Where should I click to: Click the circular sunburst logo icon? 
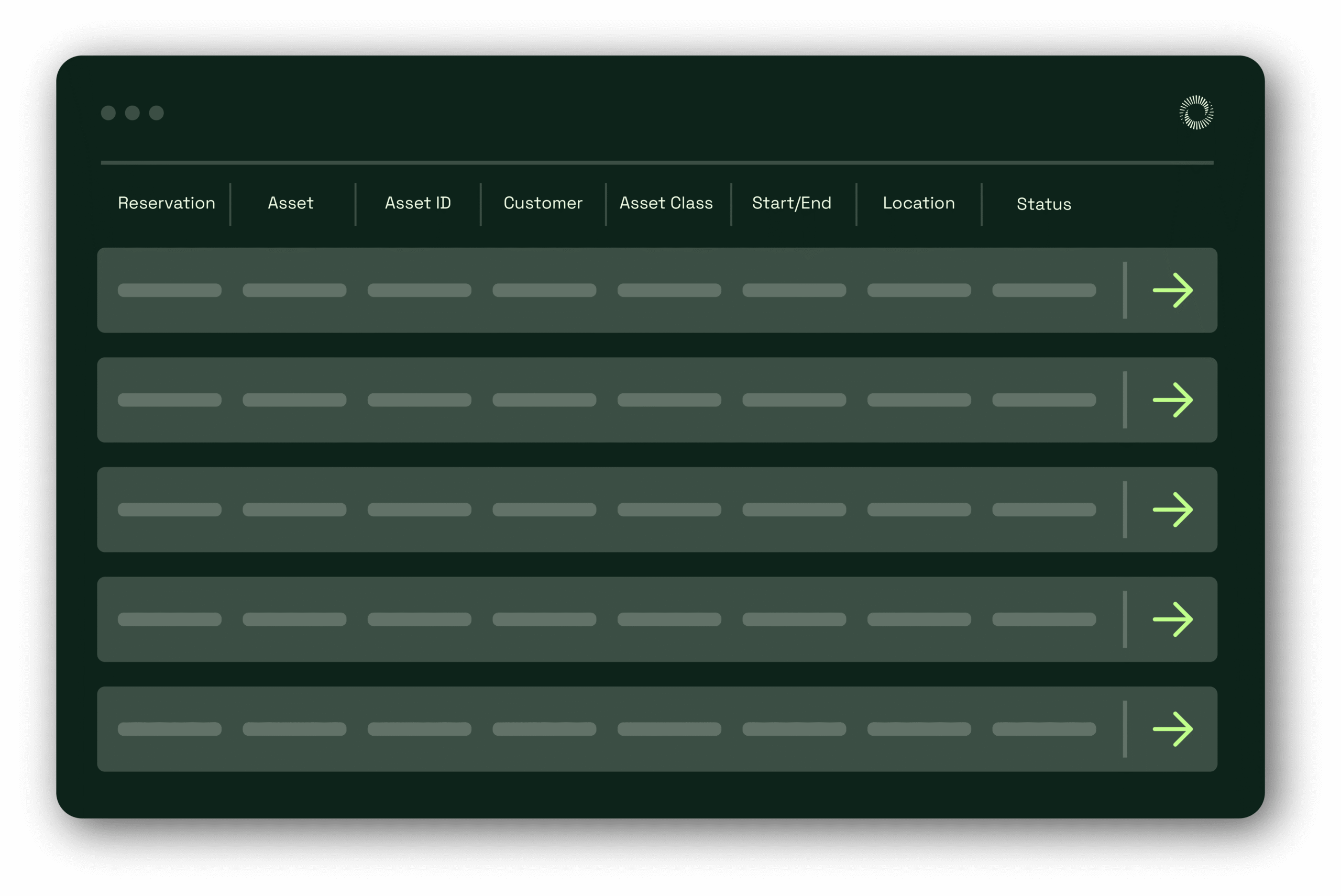(1196, 113)
